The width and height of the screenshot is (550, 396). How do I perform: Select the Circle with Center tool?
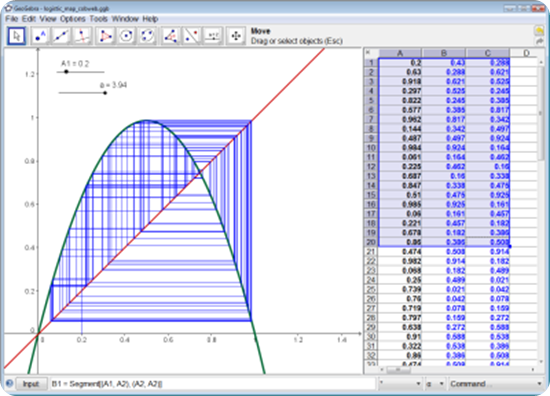126,36
